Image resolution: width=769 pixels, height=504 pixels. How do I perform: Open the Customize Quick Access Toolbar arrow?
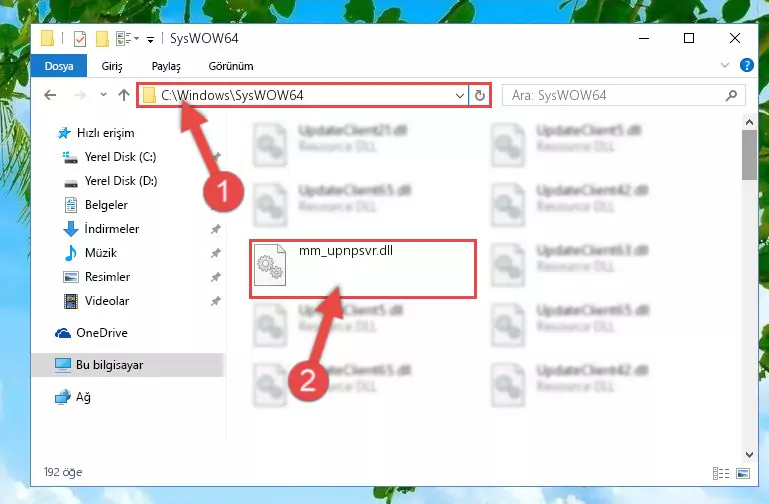pyautogui.click(x=151, y=39)
